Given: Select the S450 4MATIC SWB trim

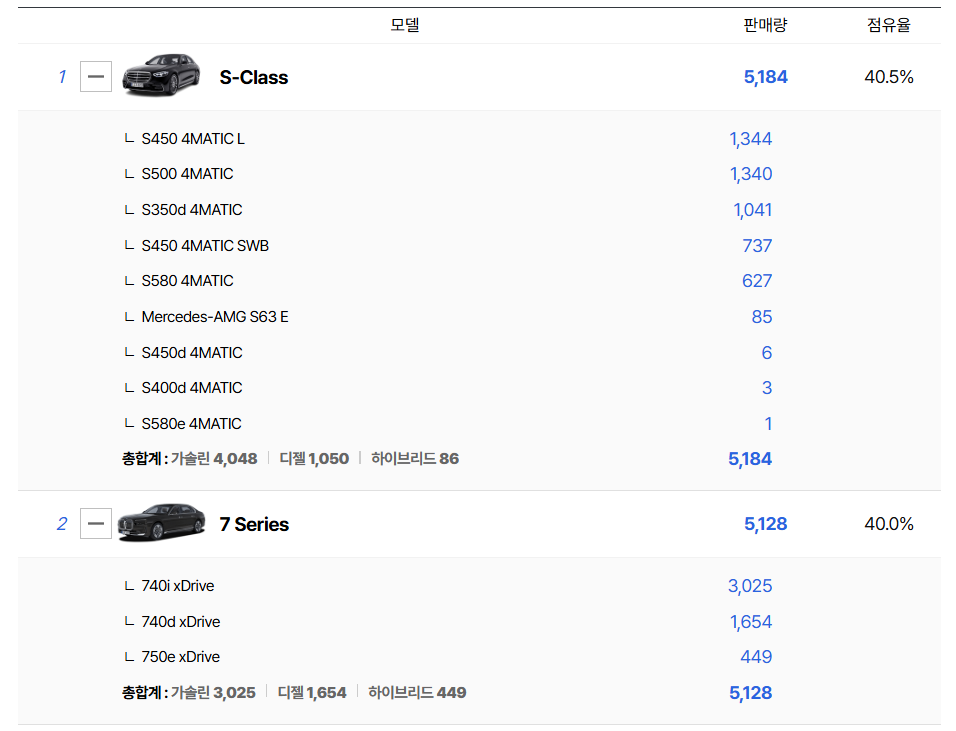Looking at the screenshot, I should click(x=204, y=246).
